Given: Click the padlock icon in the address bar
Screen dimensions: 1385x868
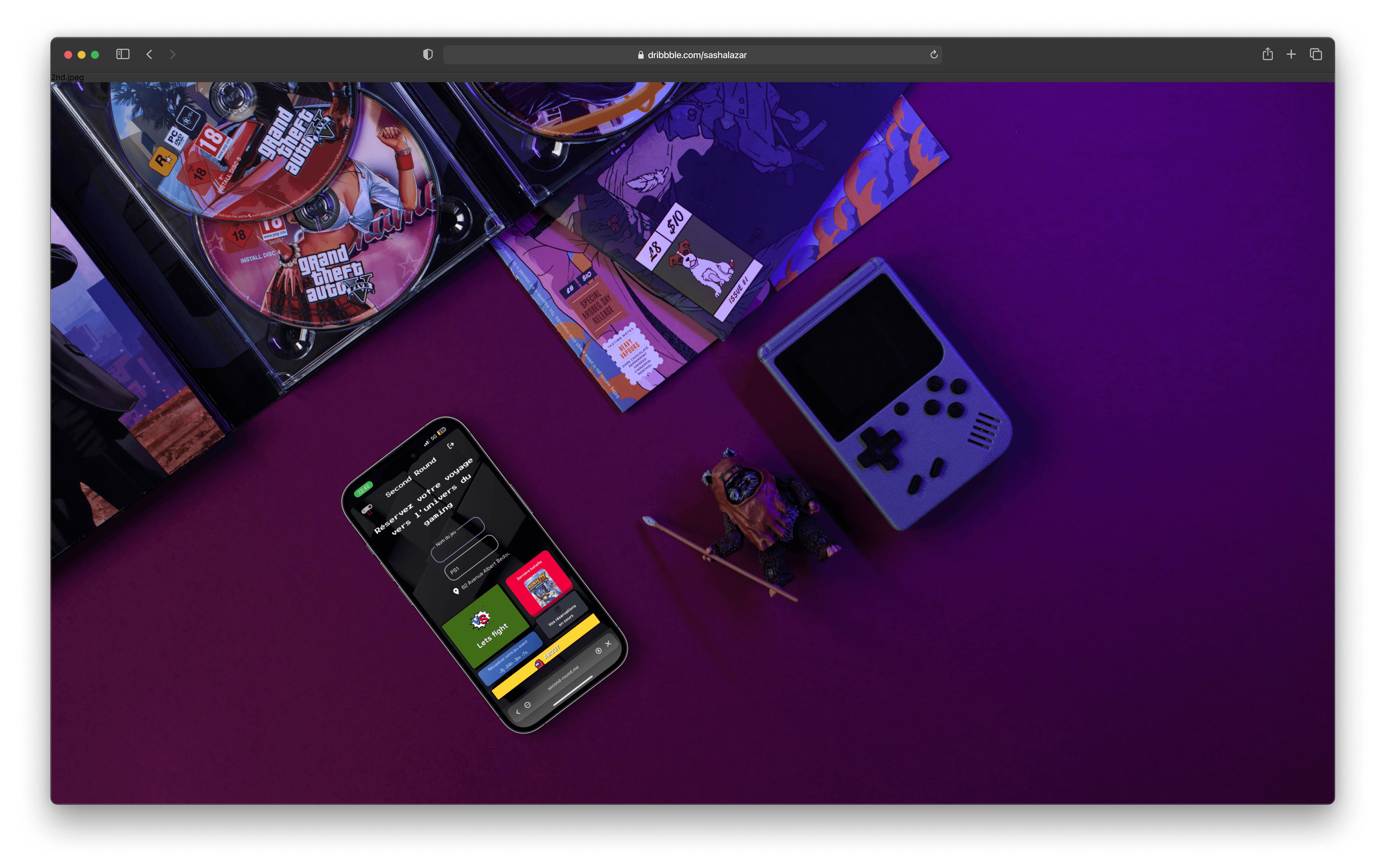Looking at the screenshot, I should tap(640, 54).
